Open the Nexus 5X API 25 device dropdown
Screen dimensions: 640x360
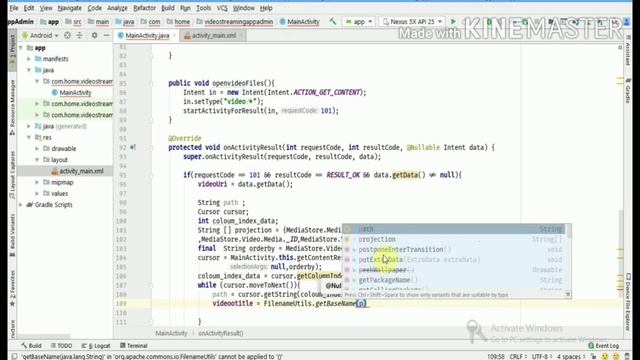[412, 22]
